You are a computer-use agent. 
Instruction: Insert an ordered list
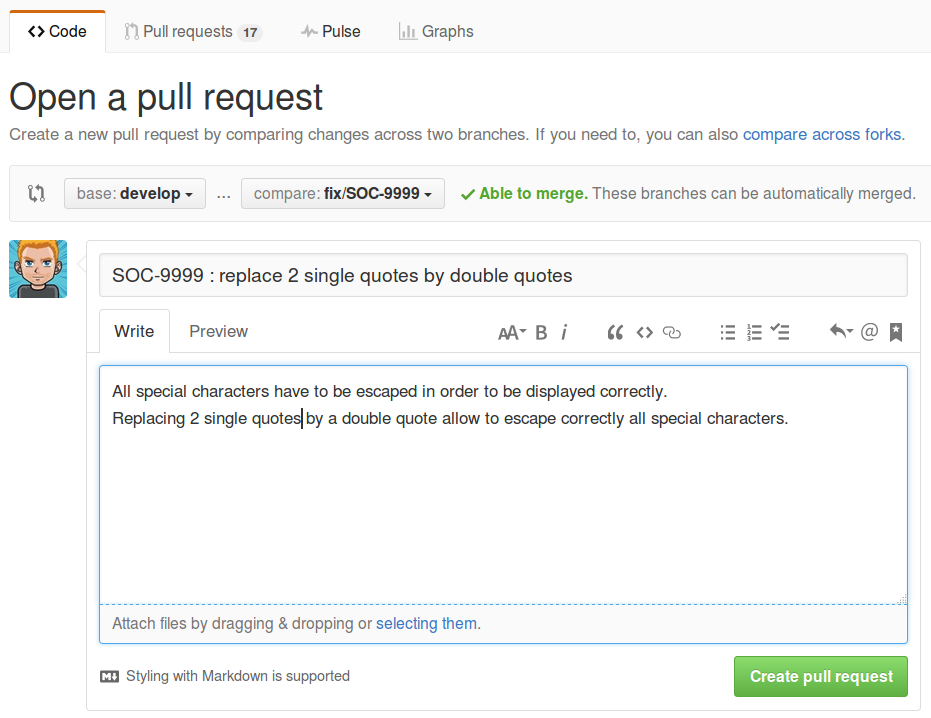click(754, 332)
